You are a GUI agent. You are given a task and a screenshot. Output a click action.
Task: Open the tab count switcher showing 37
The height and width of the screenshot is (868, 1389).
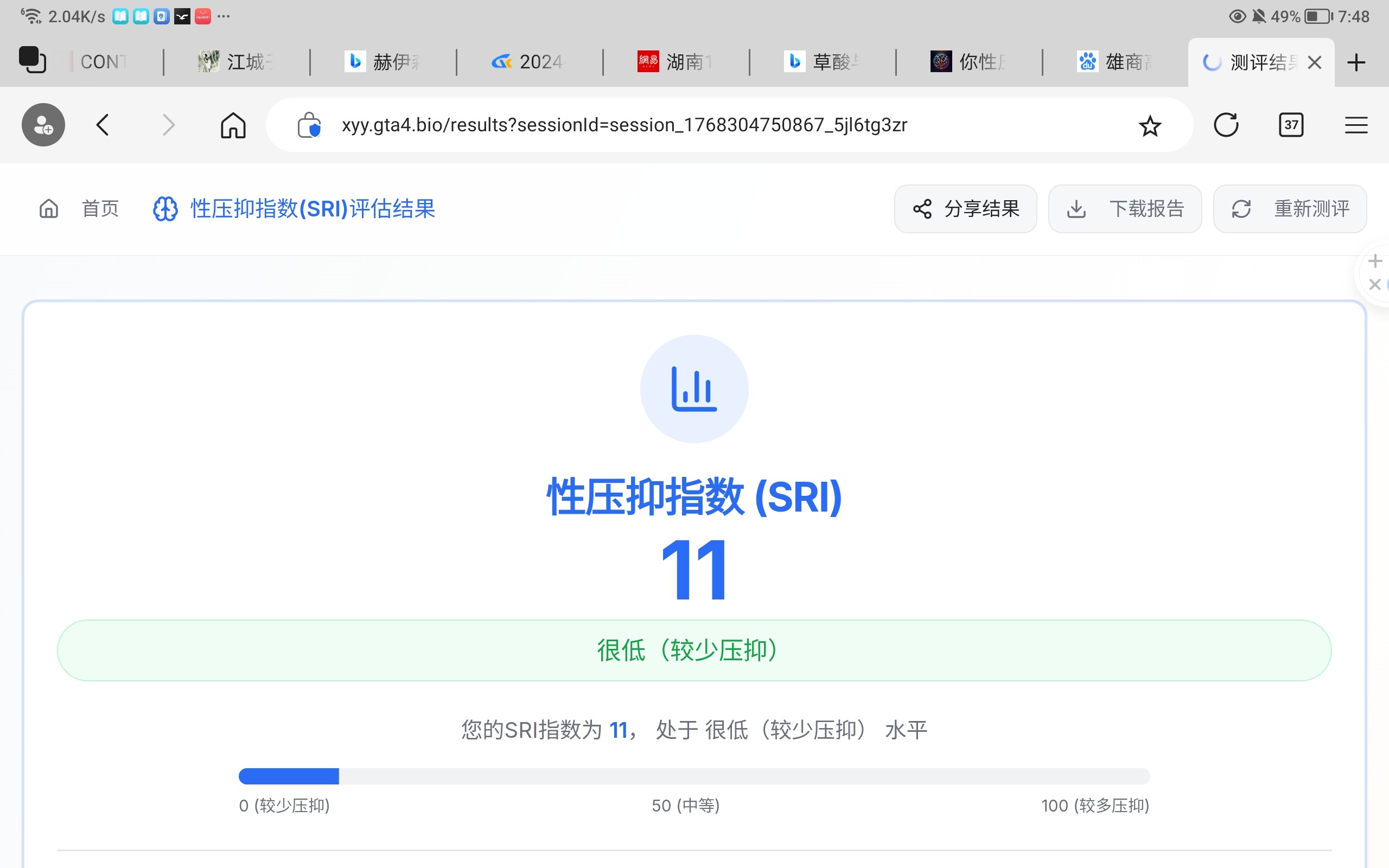coord(1291,125)
